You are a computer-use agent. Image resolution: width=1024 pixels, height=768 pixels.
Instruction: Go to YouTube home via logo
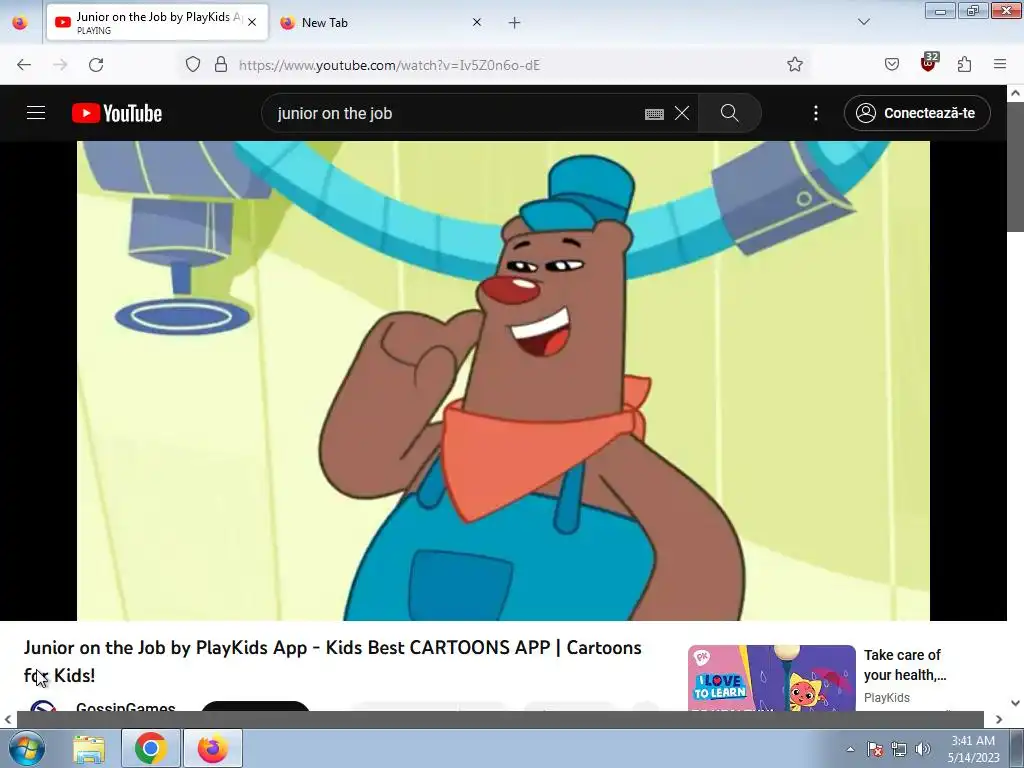coord(117,113)
